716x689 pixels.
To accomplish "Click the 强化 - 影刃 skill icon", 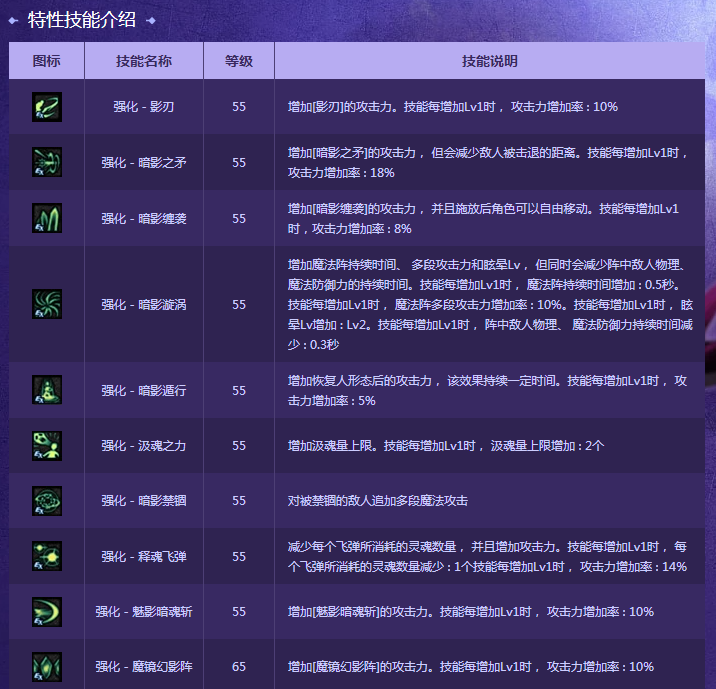I will (47, 107).
